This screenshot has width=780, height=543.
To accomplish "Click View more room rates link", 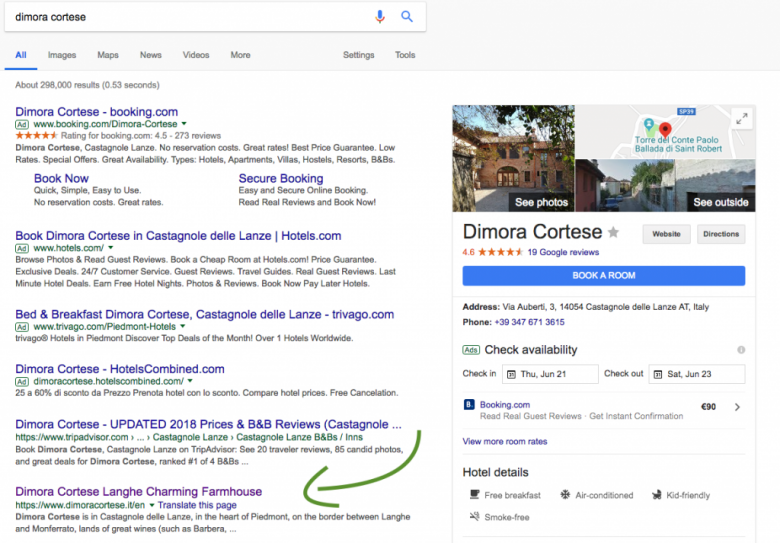I will point(505,441).
